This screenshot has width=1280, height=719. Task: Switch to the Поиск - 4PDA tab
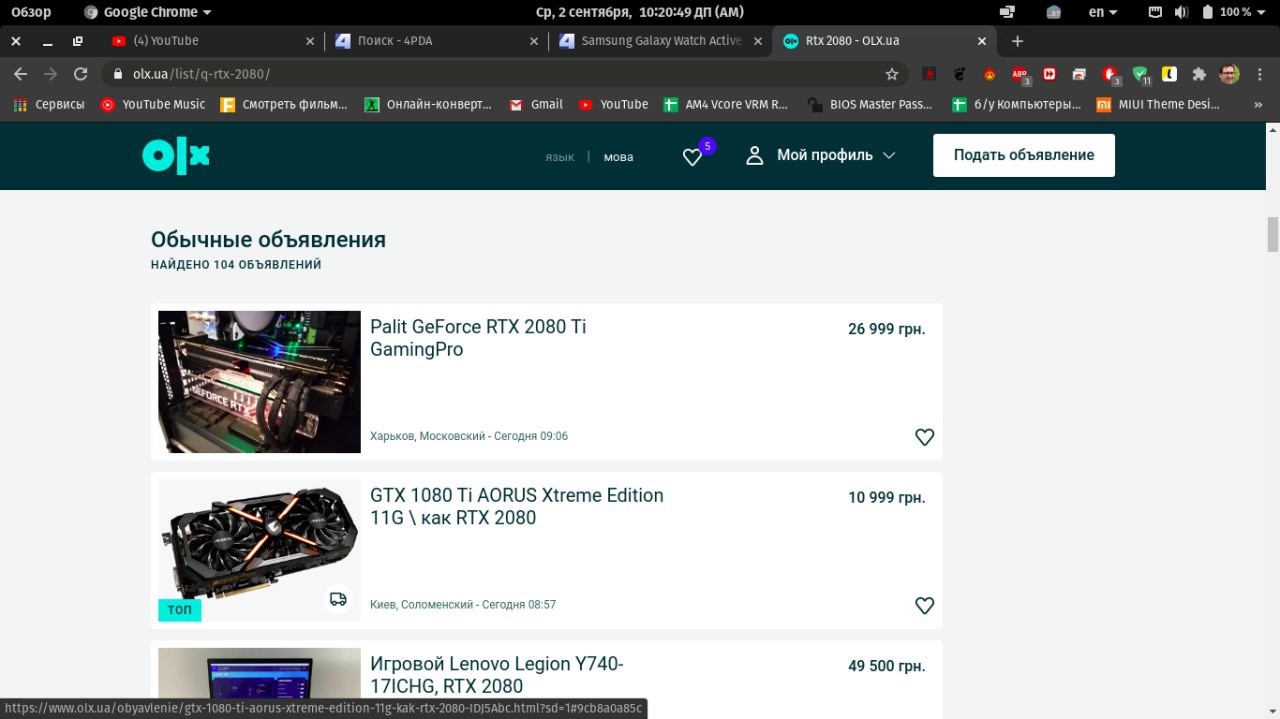coord(438,41)
